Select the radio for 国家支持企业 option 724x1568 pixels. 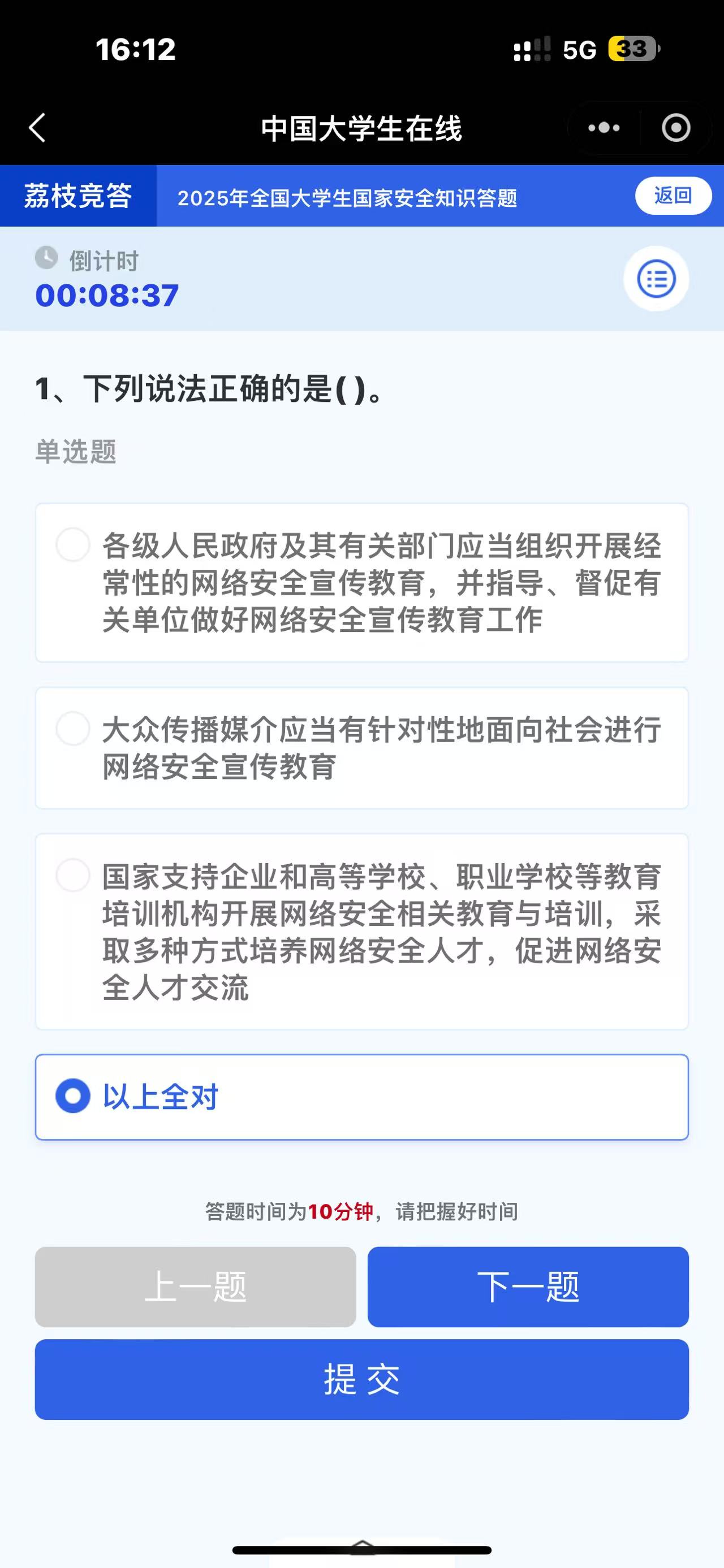(73, 874)
